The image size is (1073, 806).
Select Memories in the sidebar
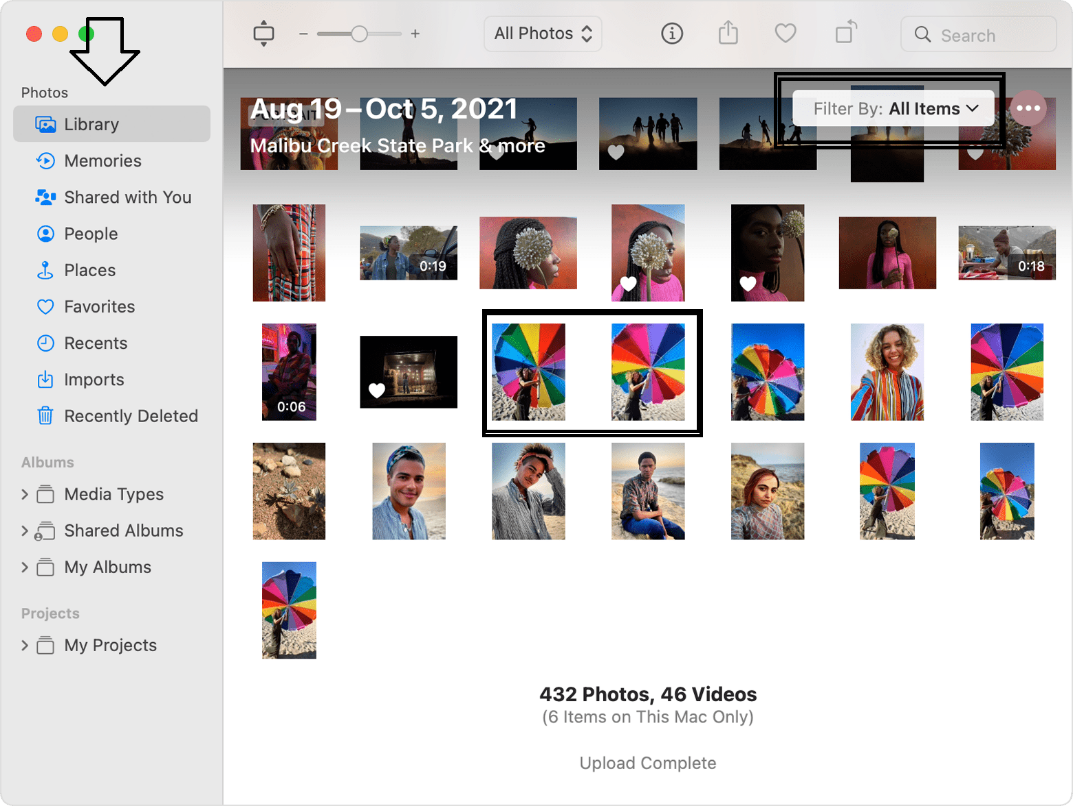100,161
